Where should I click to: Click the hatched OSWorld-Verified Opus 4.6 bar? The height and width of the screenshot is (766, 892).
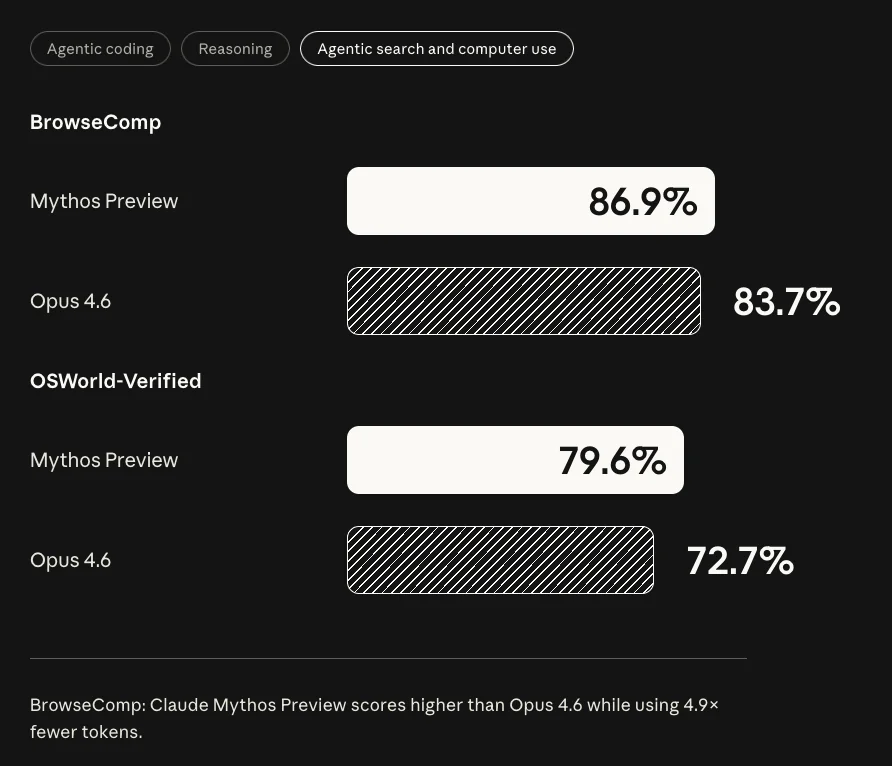click(x=501, y=560)
